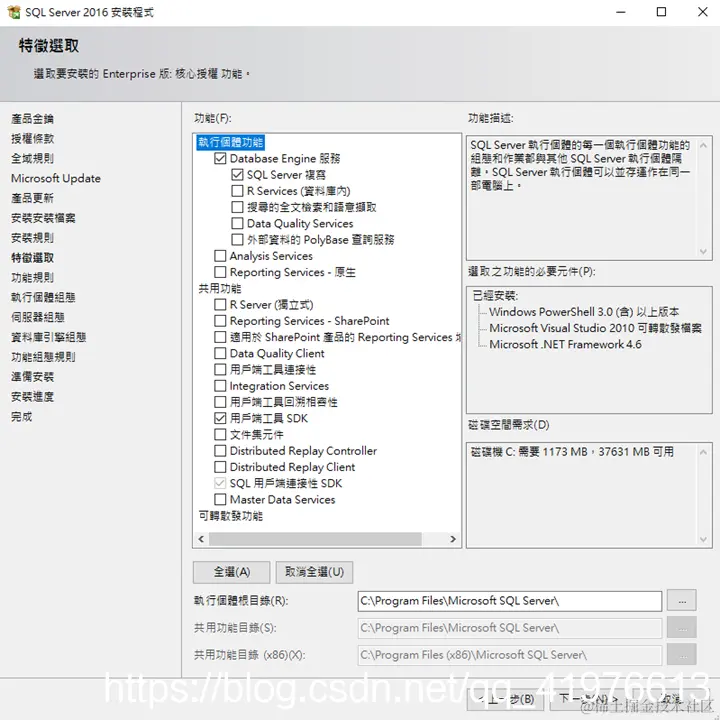720x720 pixels.
Task: Select 執行個體功能 tree header
Action: click(x=231, y=142)
